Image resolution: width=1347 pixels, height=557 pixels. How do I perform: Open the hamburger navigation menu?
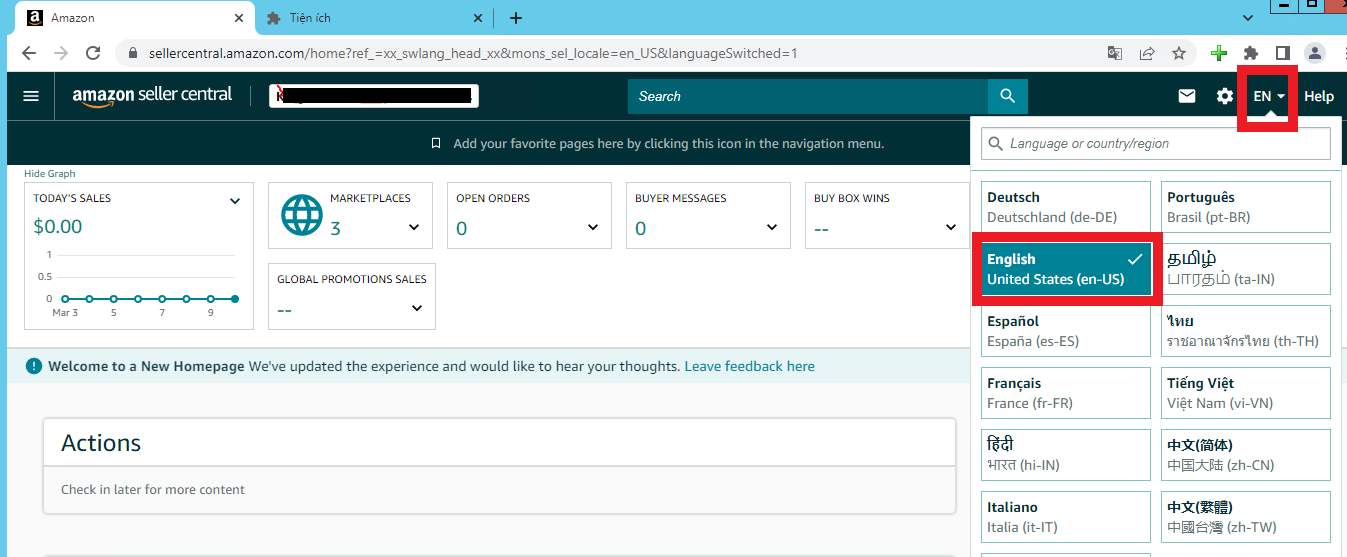click(31, 96)
